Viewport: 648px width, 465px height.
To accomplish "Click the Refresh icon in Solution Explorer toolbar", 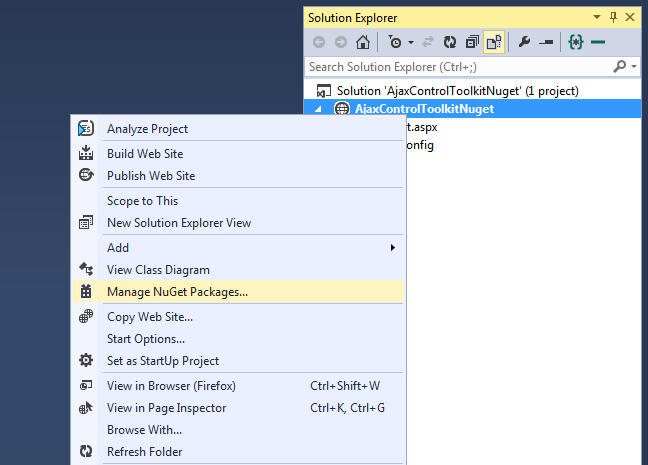I will pos(450,42).
